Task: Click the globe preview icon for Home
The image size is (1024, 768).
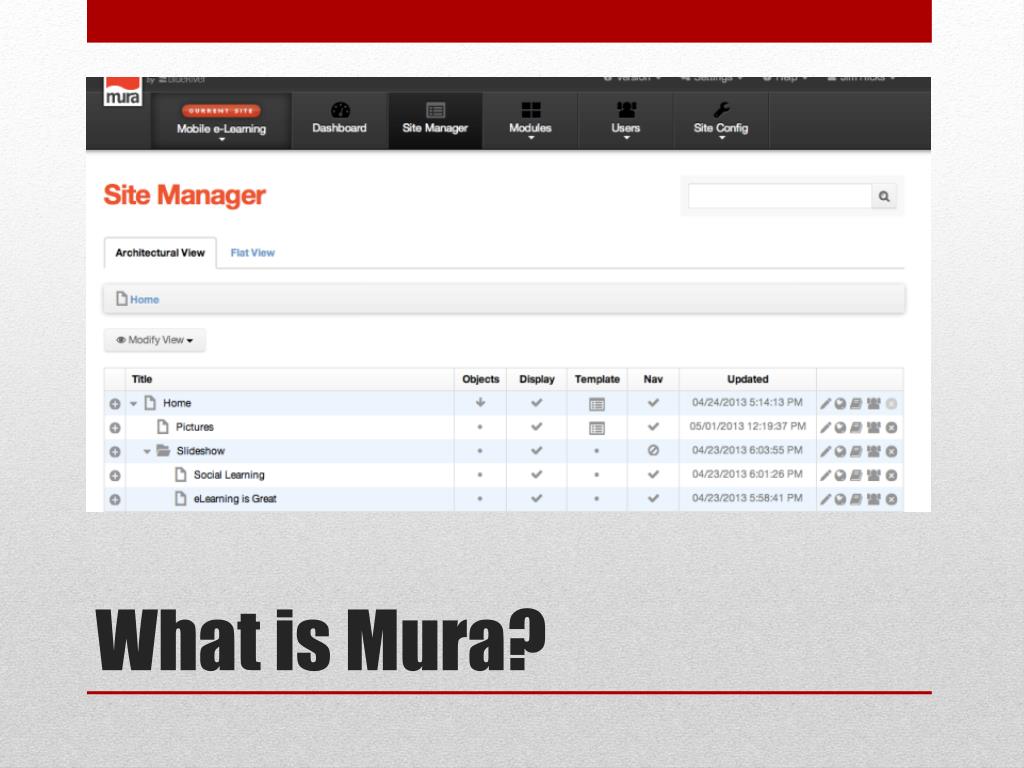Action: tap(840, 404)
